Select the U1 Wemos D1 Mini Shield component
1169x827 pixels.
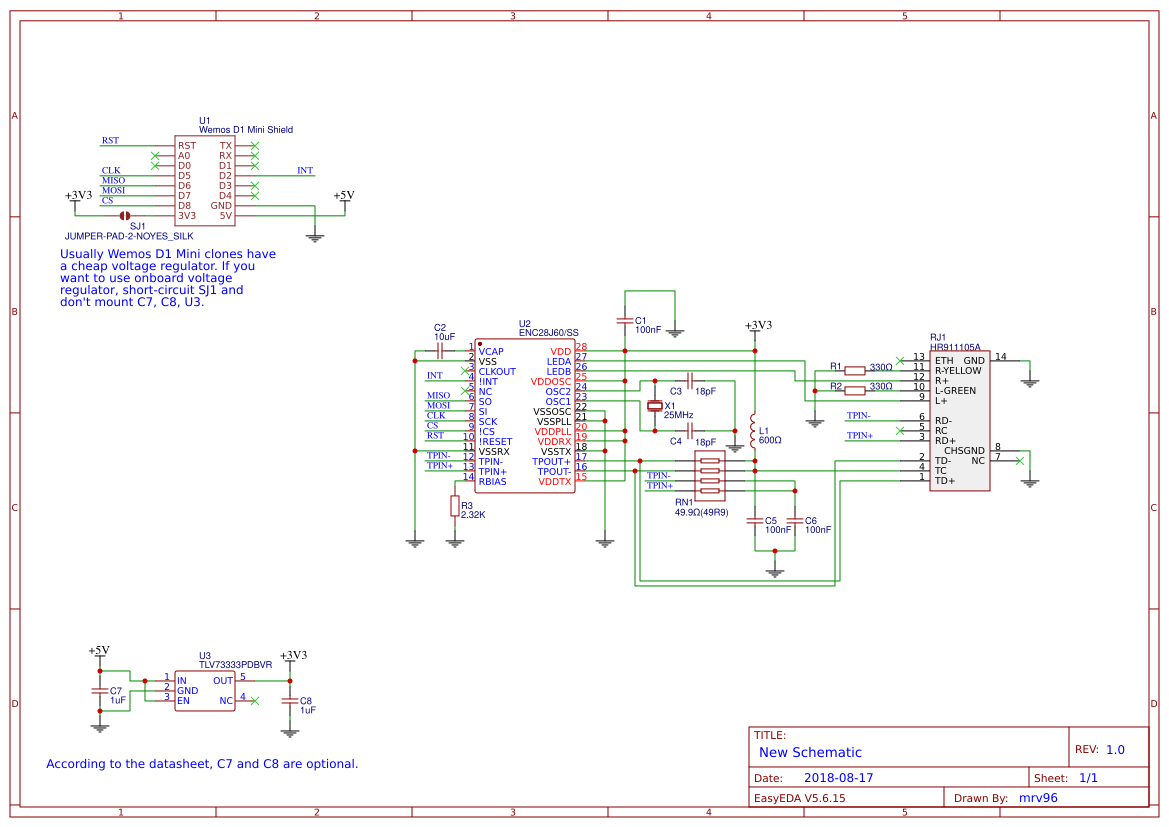(x=204, y=180)
